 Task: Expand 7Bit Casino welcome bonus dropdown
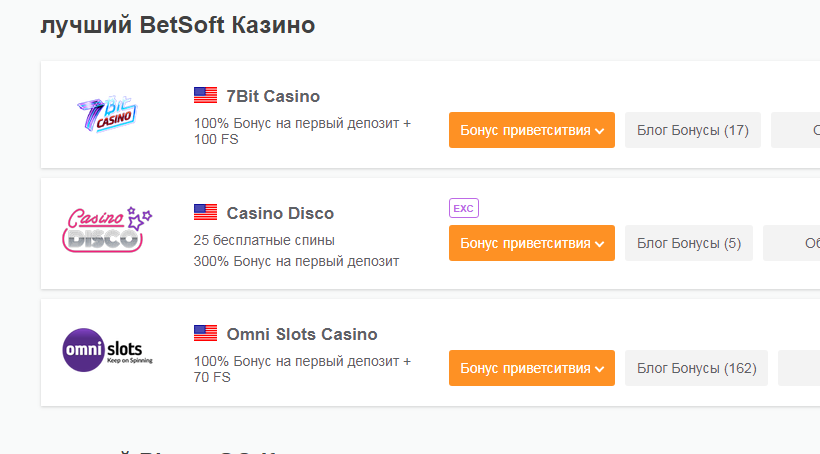click(x=532, y=130)
